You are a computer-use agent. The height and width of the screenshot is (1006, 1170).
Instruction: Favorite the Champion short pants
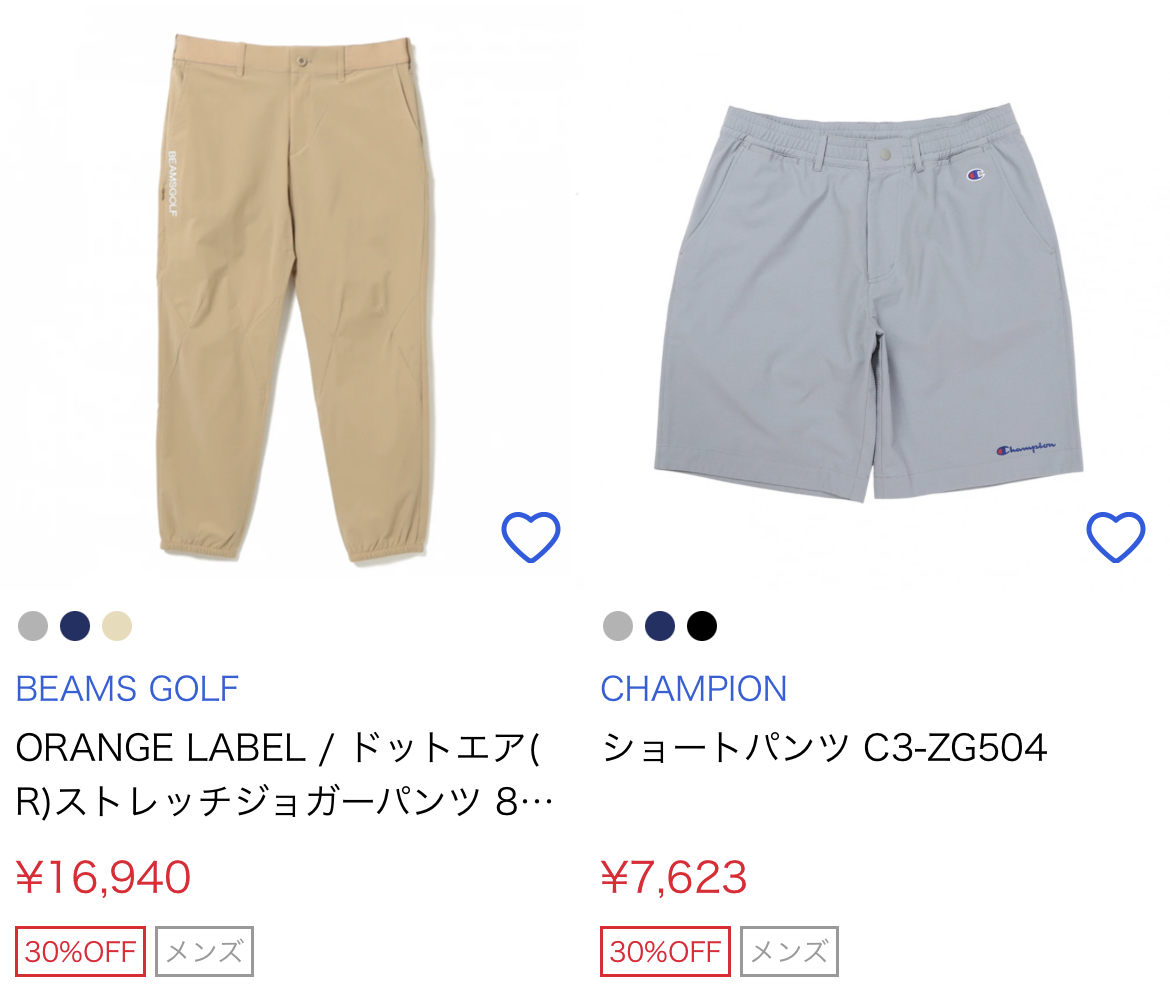(1116, 537)
